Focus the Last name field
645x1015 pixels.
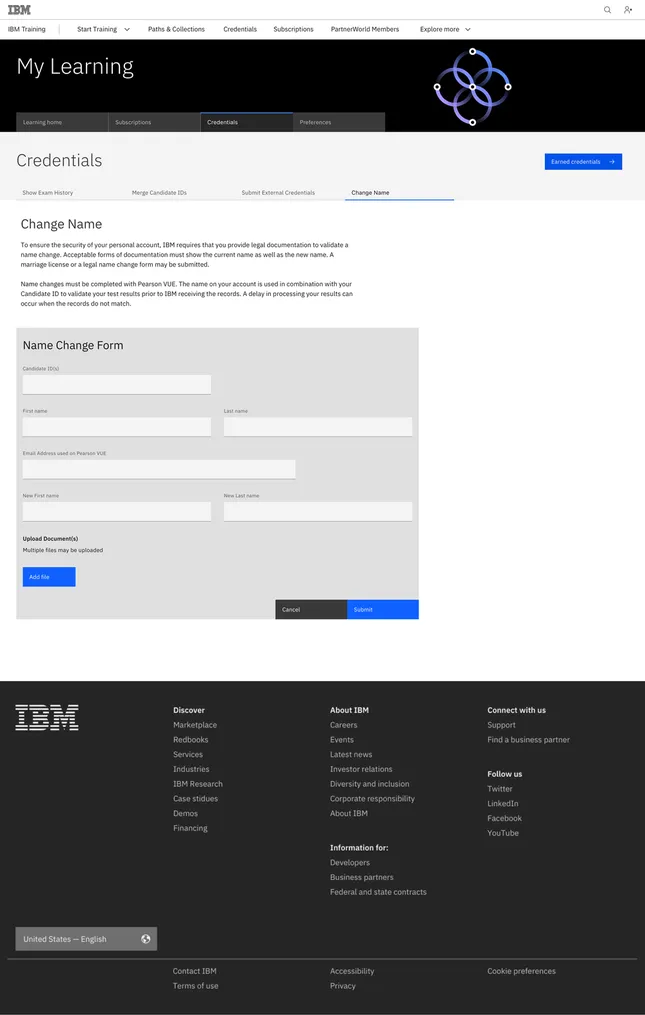(x=318, y=427)
